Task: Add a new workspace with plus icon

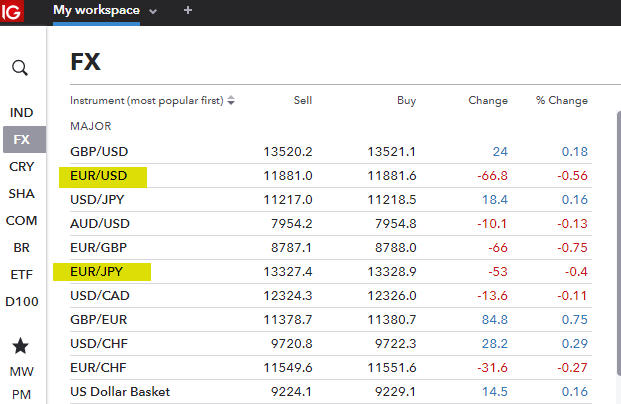Action: coord(188,10)
